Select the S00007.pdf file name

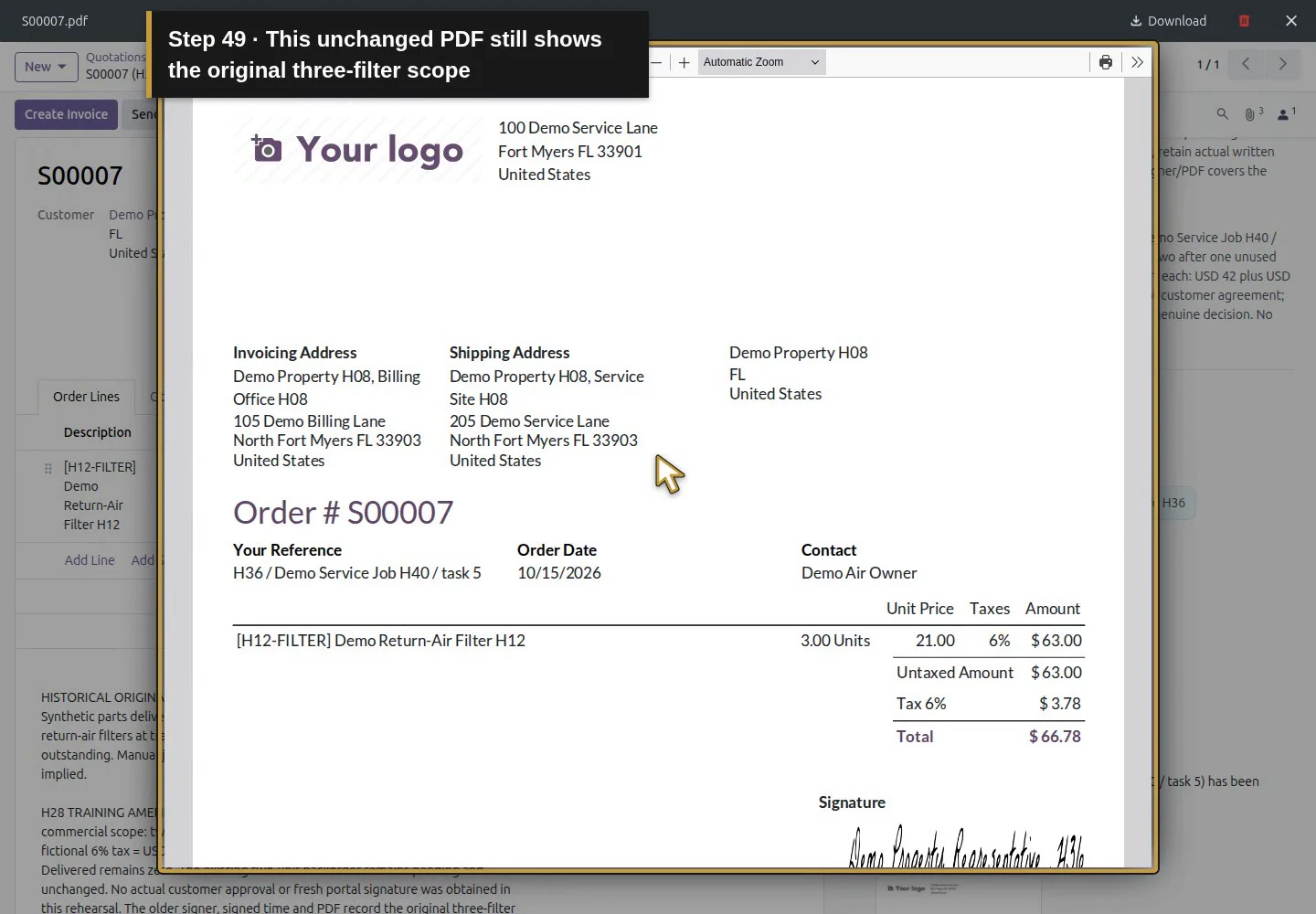tap(55, 21)
